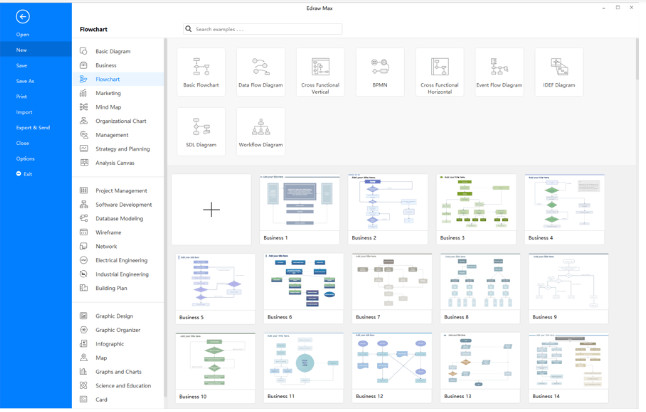Open Options in the sidebar

pos(25,159)
